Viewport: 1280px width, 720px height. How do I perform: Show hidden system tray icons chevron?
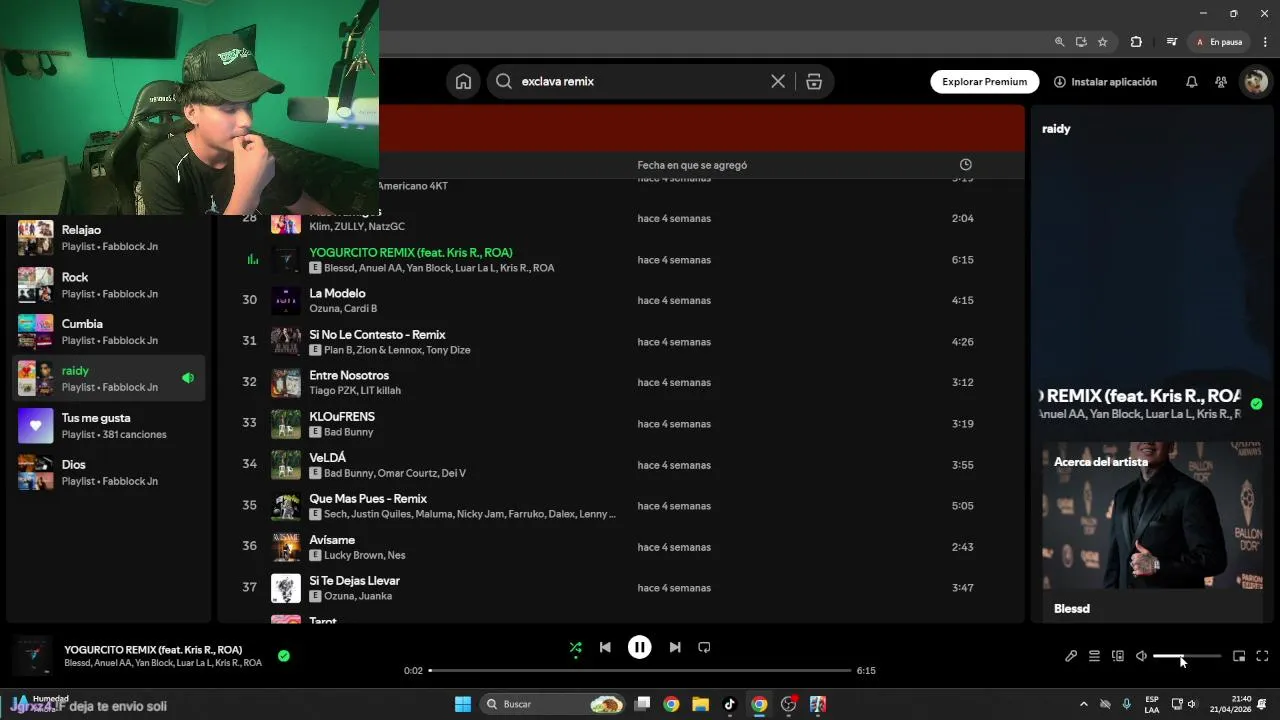pyautogui.click(x=1083, y=704)
